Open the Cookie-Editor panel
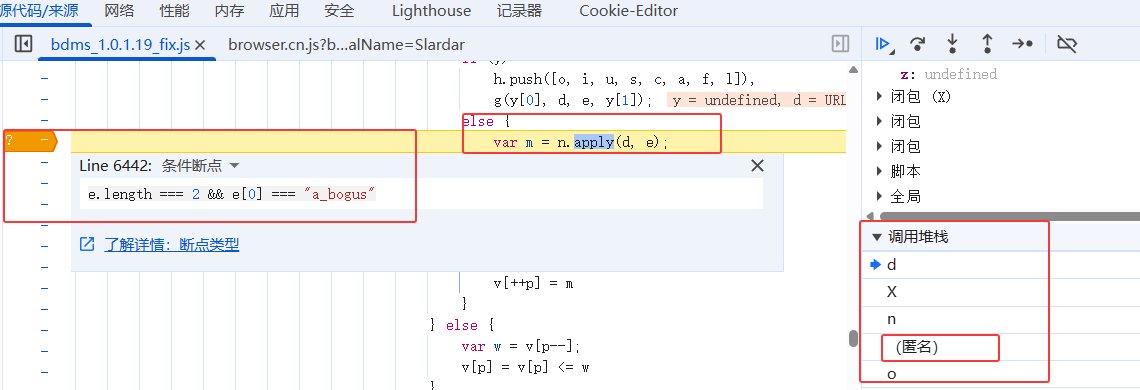Viewport: 1140px width, 390px height. click(629, 11)
